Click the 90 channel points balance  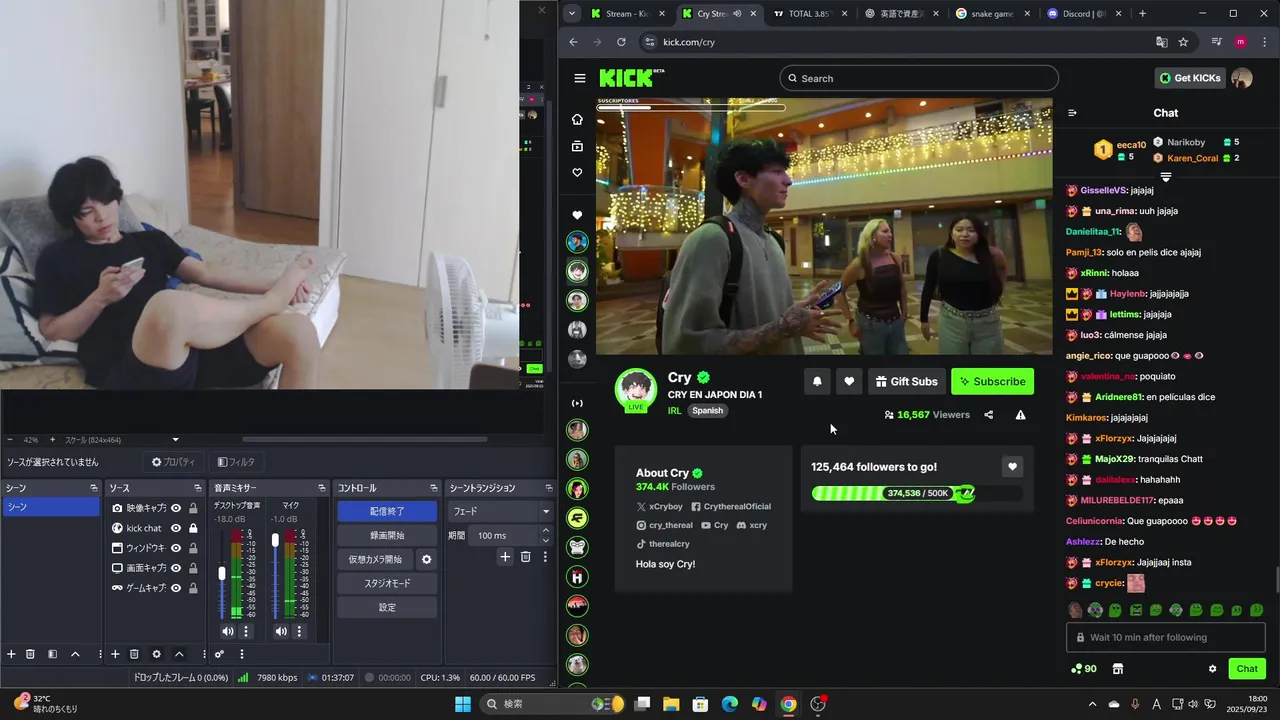point(1083,669)
